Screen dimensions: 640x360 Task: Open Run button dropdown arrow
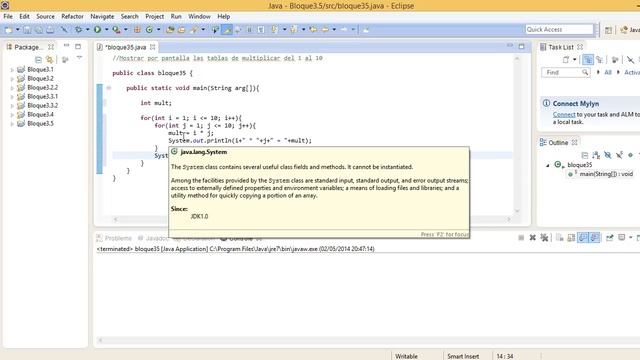[x=106, y=29]
